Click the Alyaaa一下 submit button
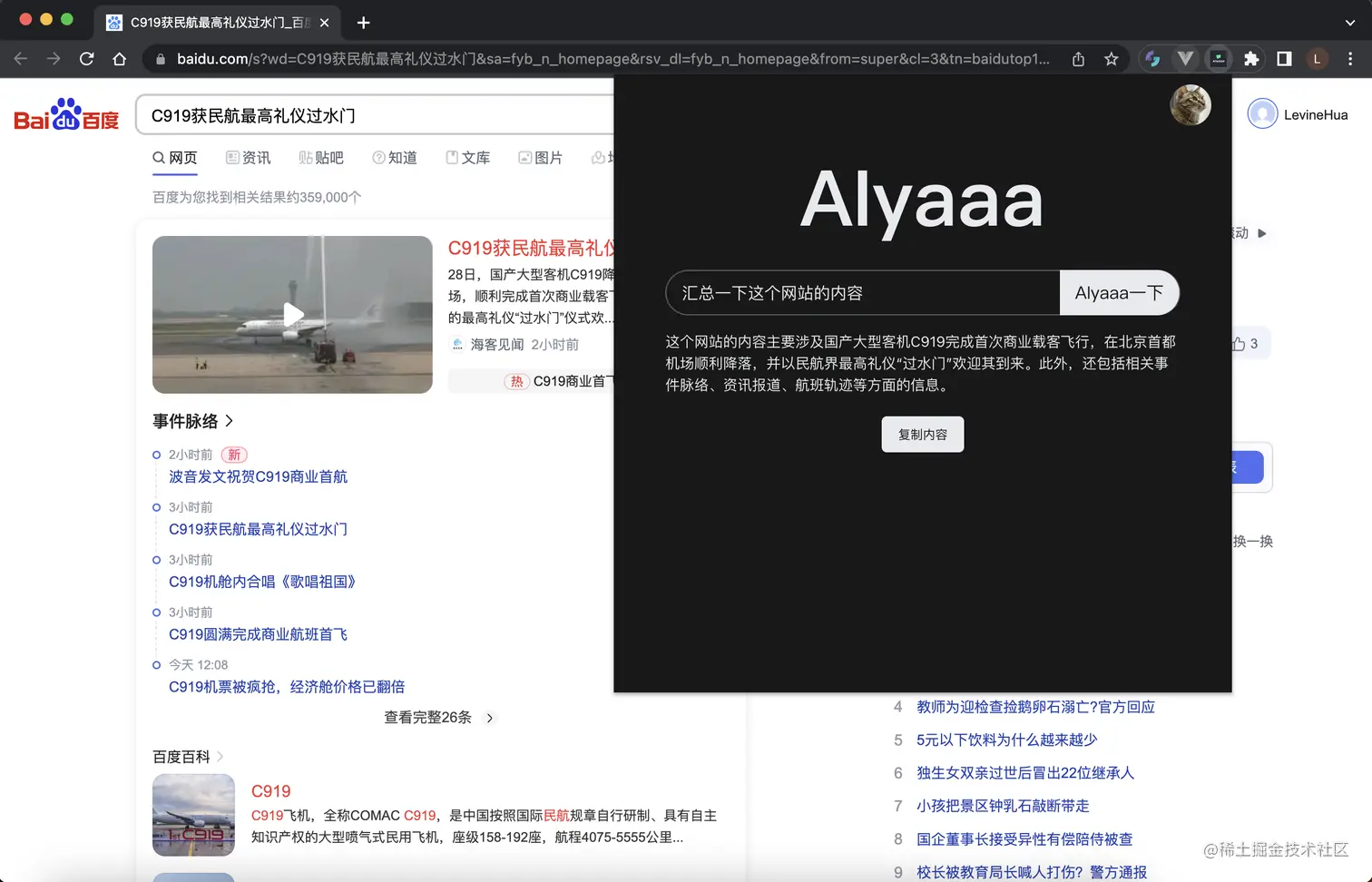This screenshot has width=1372, height=882. tap(1119, 293)
